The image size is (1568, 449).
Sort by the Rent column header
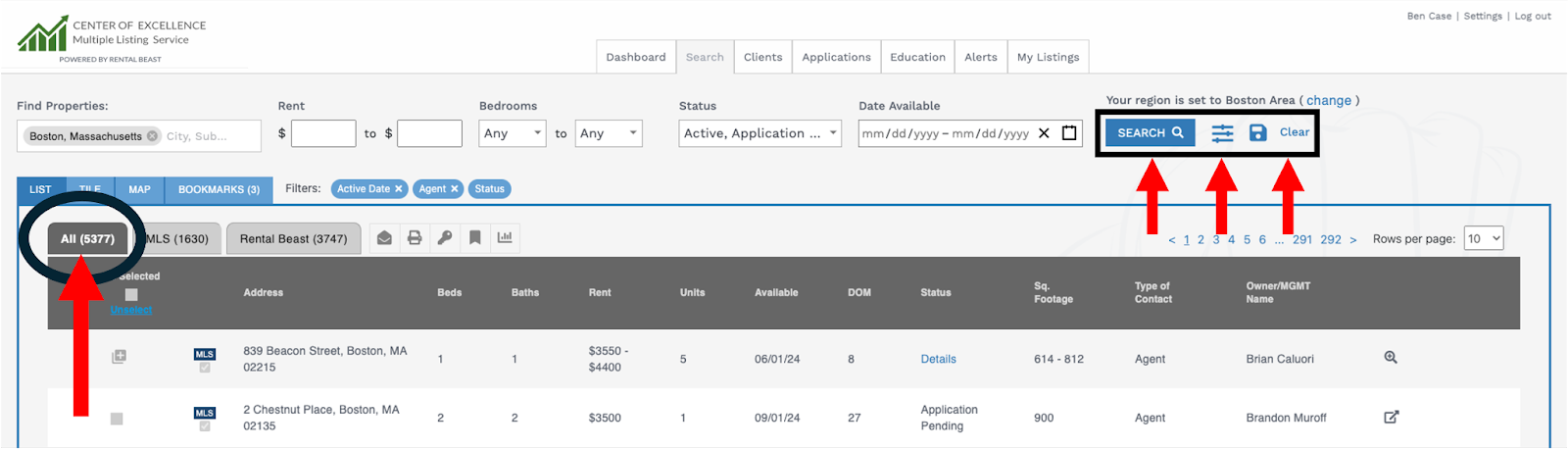tap(600, 292)
